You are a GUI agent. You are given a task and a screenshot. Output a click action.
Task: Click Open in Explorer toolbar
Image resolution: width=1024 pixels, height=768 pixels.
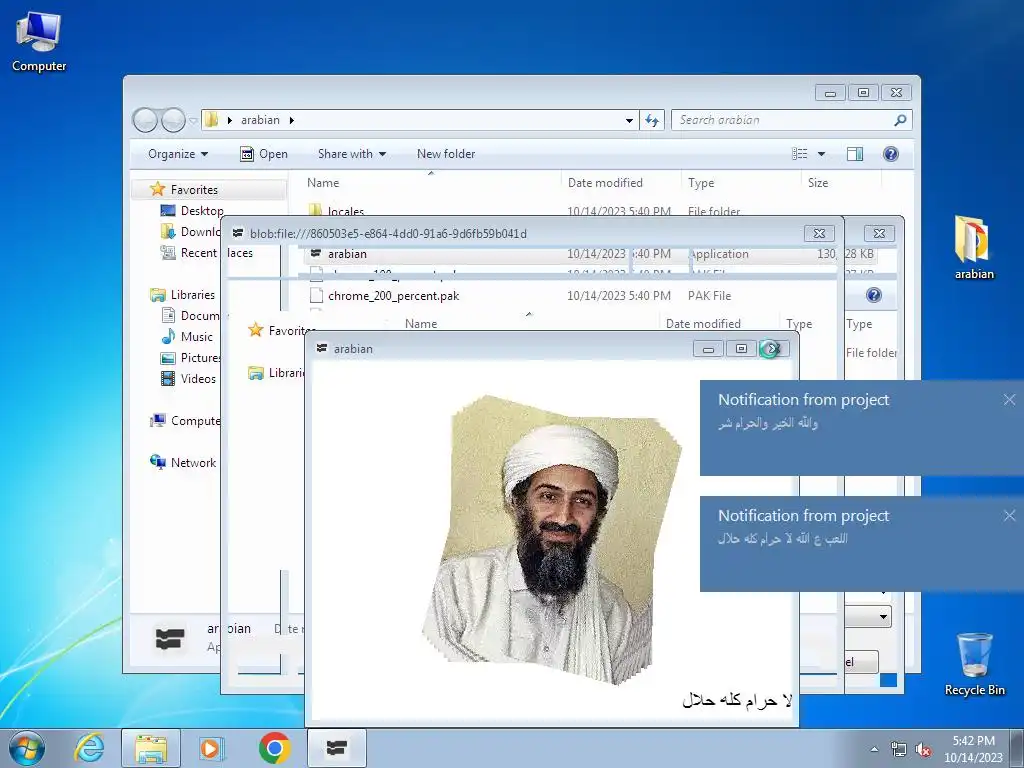[x=264, y=154]
